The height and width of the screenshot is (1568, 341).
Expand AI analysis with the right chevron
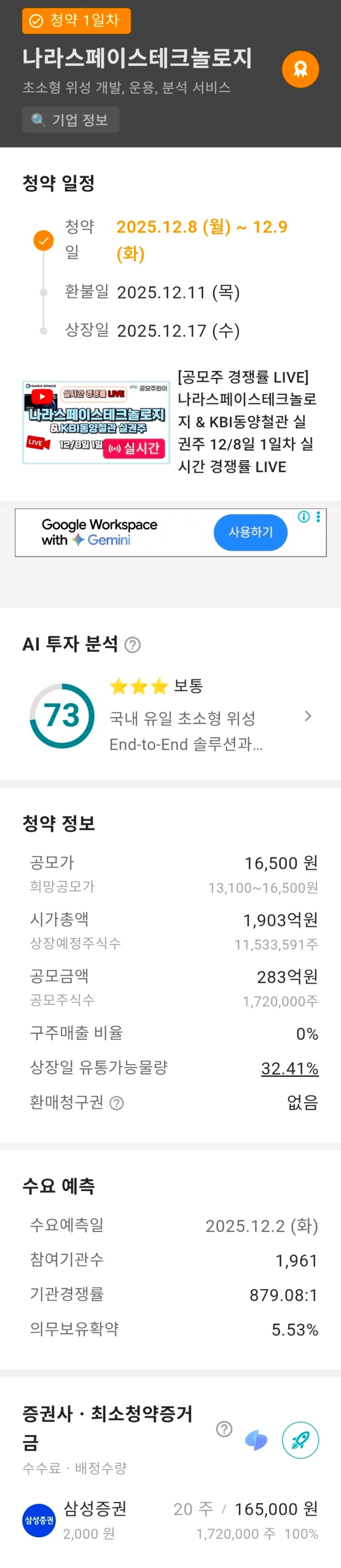[x=308, y=716]
